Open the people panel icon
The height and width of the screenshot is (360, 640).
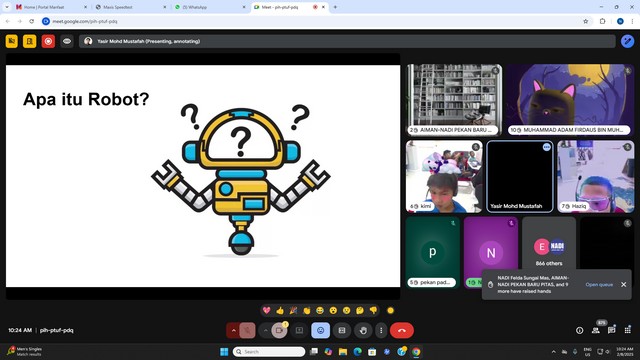(x=596, y=330)
